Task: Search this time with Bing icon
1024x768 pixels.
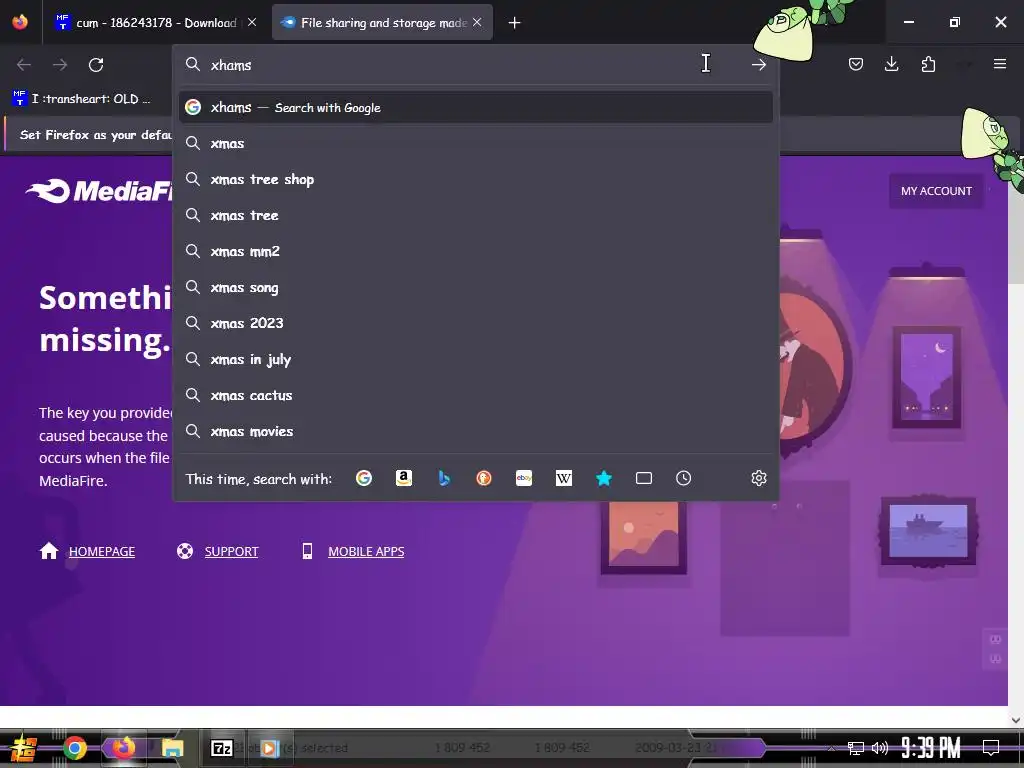Action: tap(444, 478)
